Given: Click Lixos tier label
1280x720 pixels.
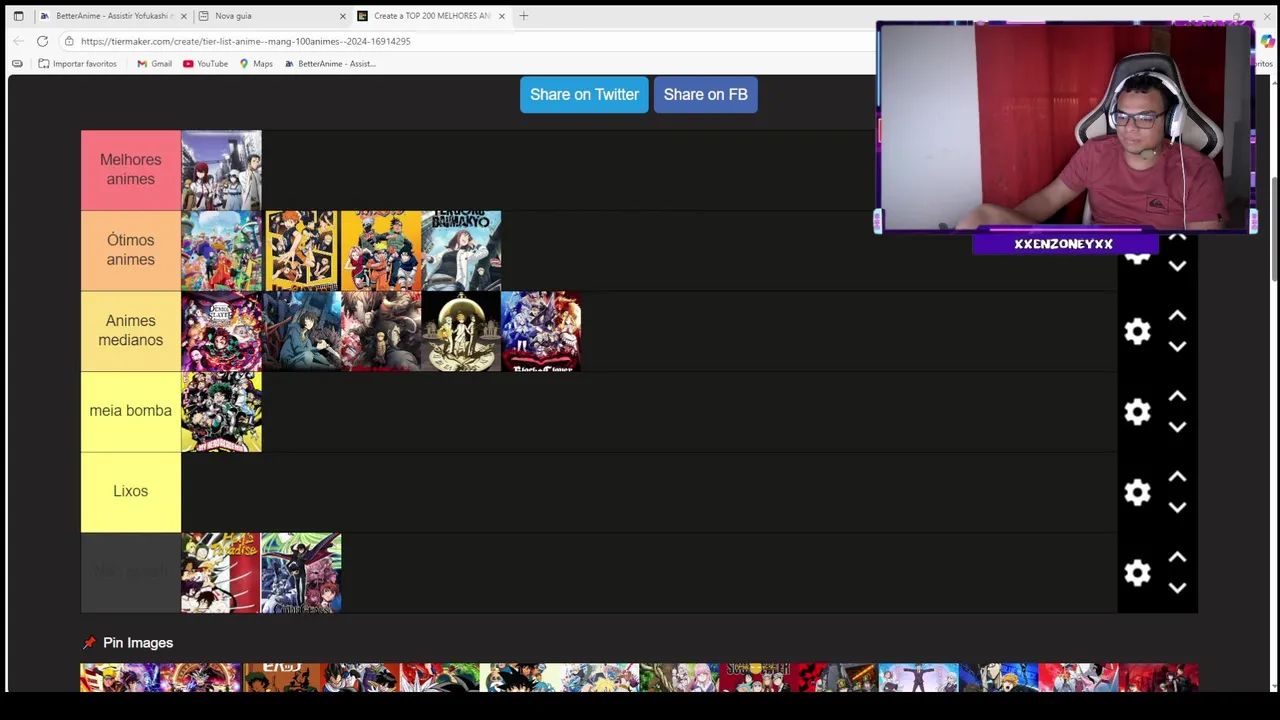Looking at the screenshot, I should click(x=130, y=491).
